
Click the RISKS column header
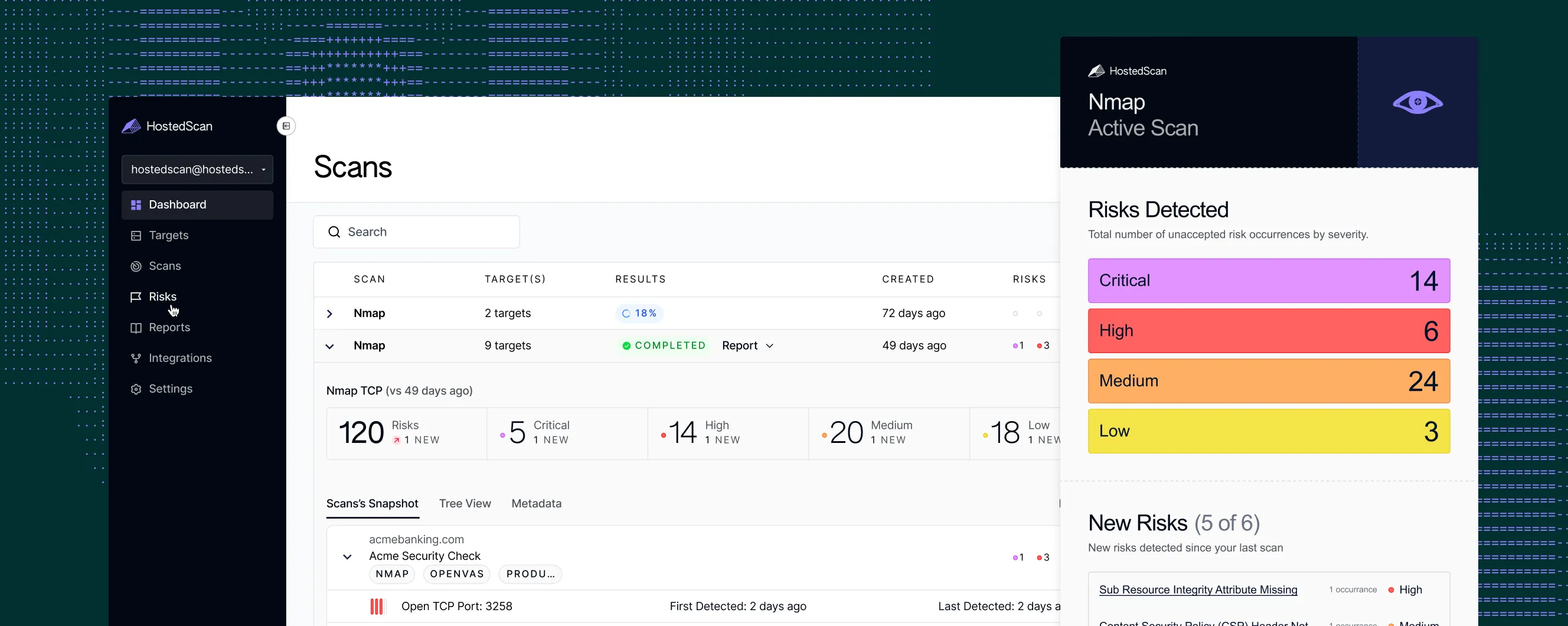point(1030,279)
